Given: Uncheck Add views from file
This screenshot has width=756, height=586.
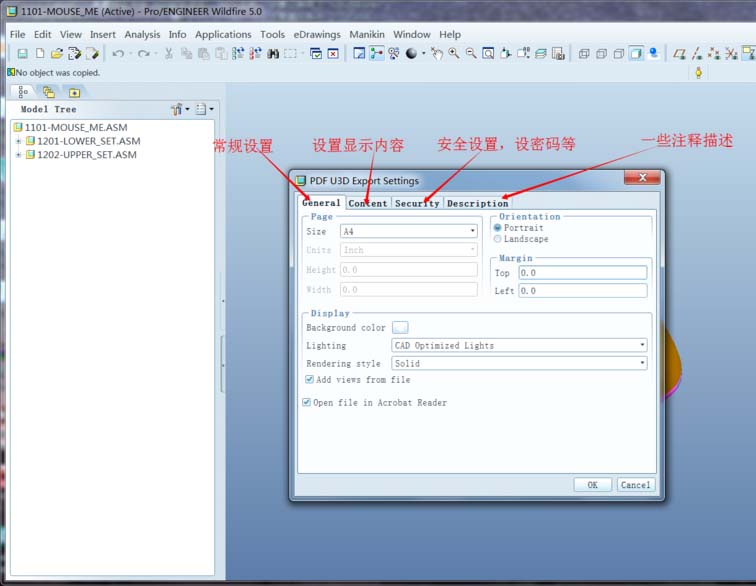Looking at the screenshot, I should pos(309,380).
